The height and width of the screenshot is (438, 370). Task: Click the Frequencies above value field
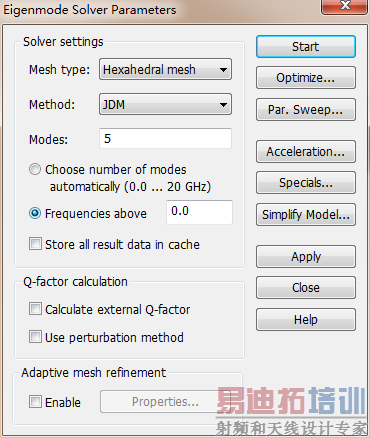tap(199, 212)
